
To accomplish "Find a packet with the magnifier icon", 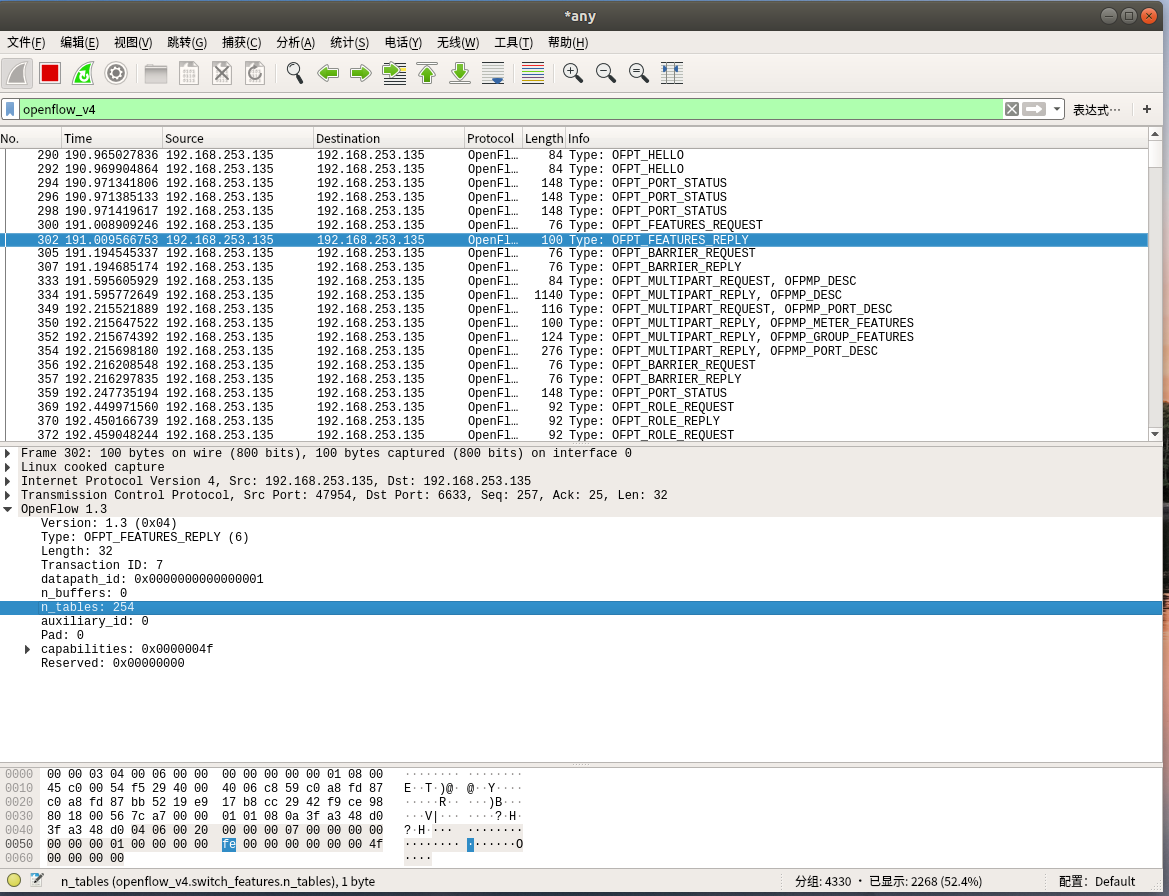I will point(294,73).
